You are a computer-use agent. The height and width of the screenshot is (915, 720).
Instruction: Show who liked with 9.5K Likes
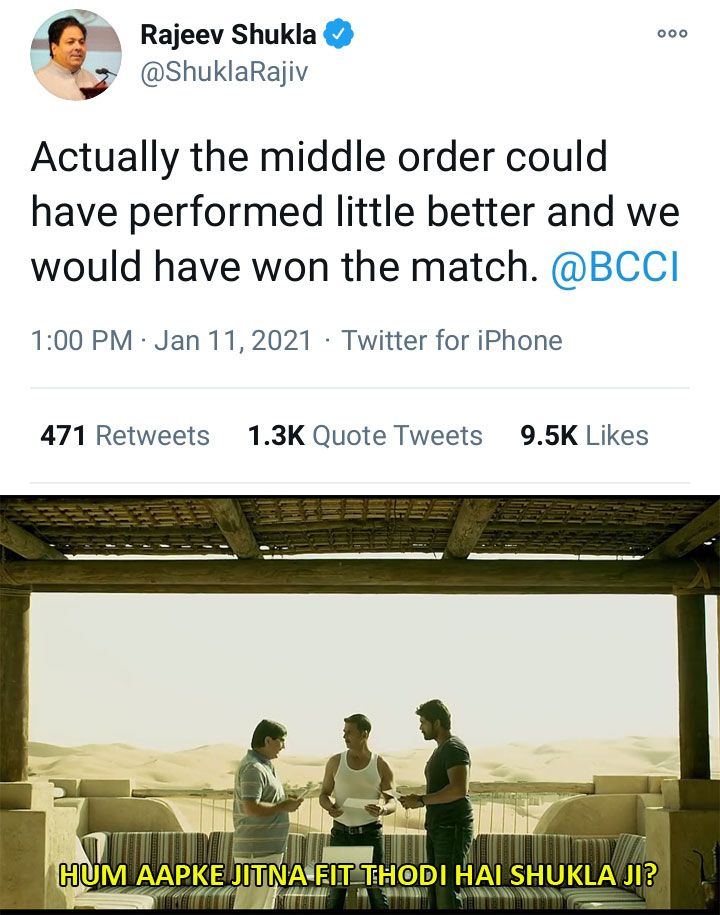pos(583,435)
